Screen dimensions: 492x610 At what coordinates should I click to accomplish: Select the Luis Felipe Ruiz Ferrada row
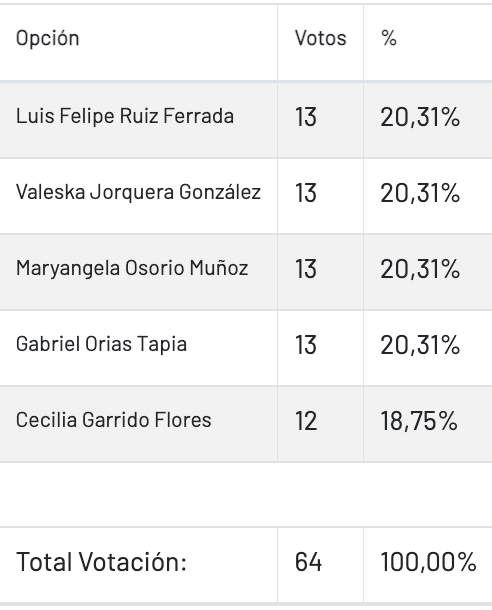[246, 119]
